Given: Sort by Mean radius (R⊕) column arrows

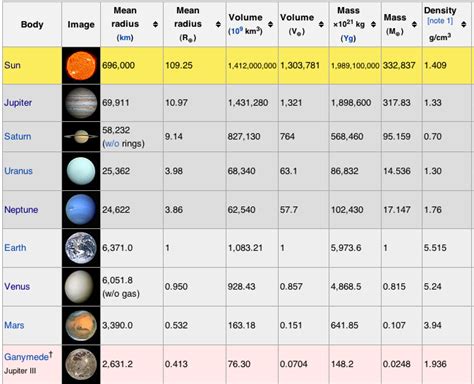Looking at the screenshot, I should tap(218, 24).
